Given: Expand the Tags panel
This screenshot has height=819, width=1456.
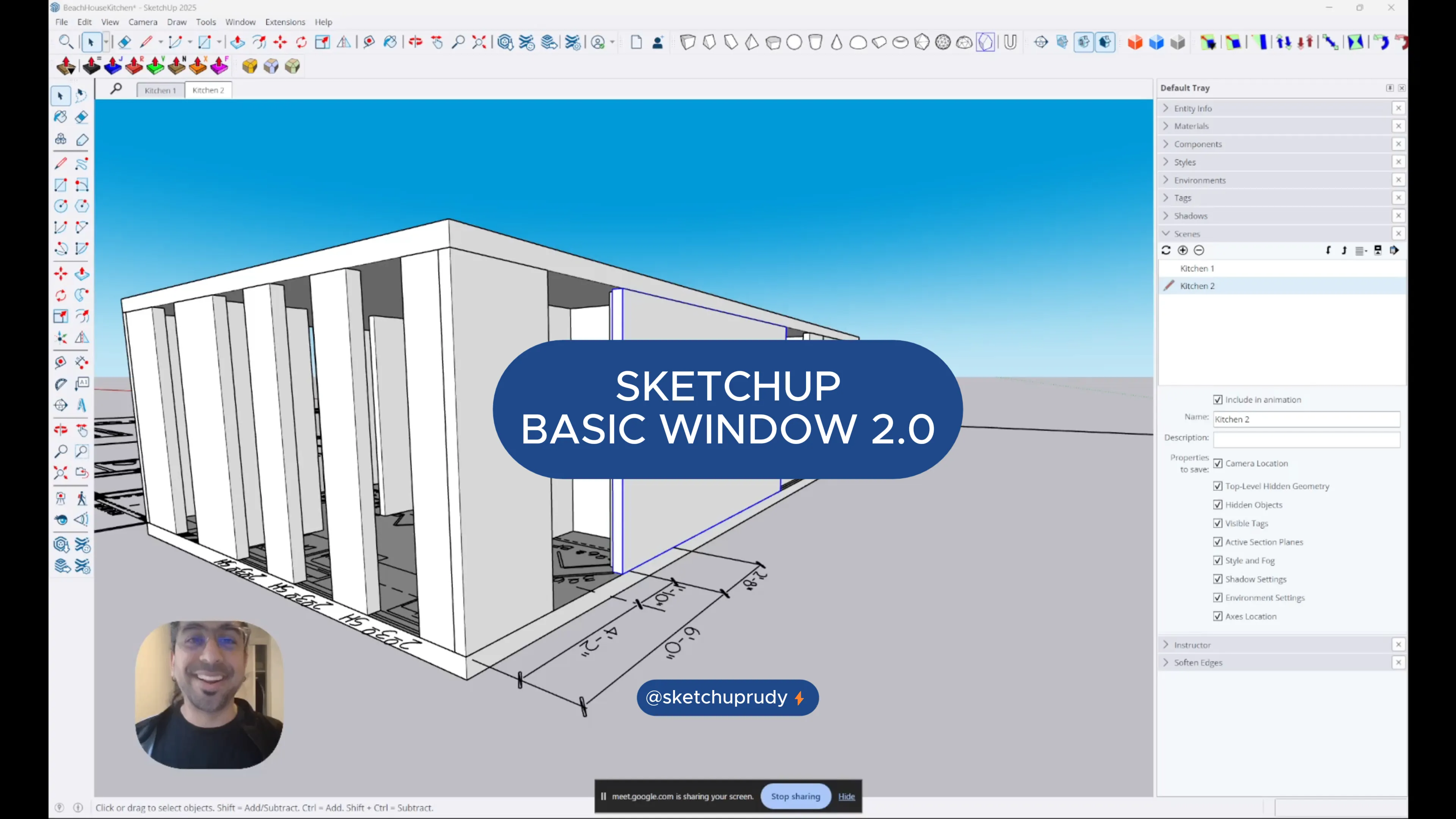Looking at the screenshot, I should tap(1183, 198).
